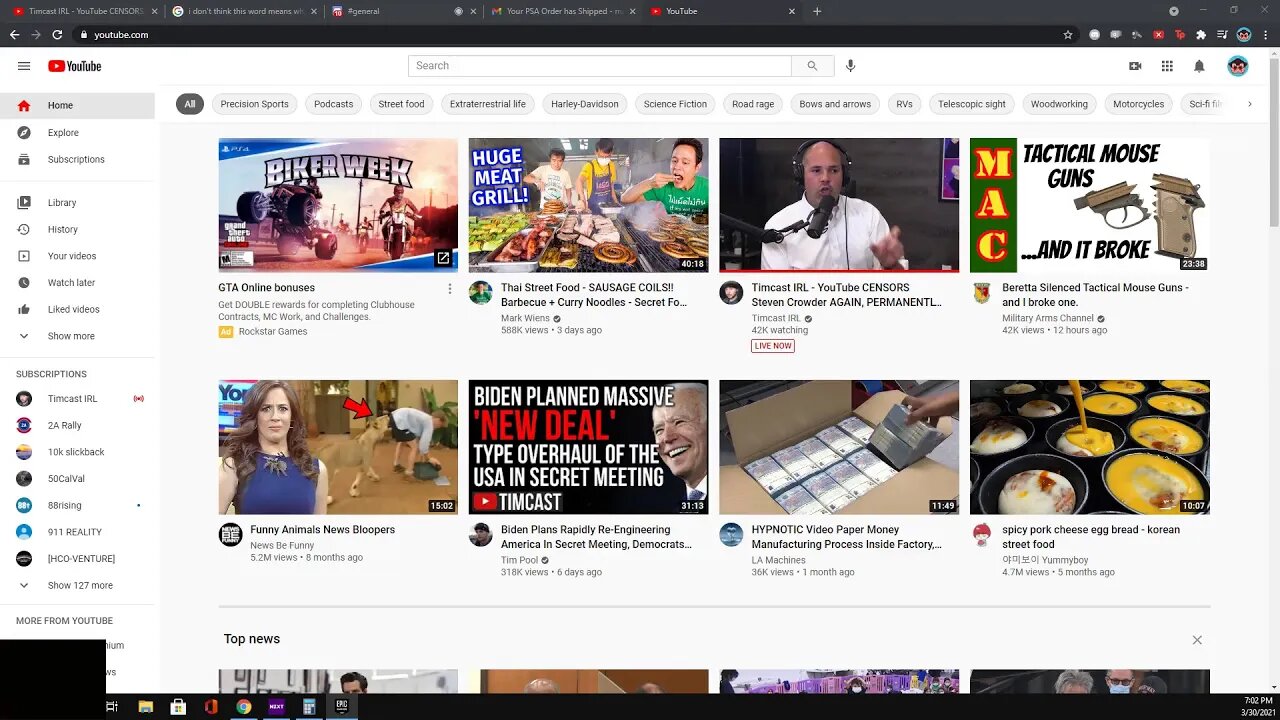
Task: Open Office from the taskbar
Action: coord(211,706)
